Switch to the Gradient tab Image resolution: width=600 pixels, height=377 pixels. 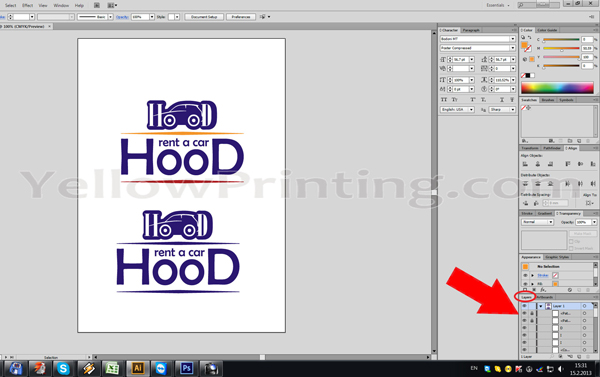(544, 214)
